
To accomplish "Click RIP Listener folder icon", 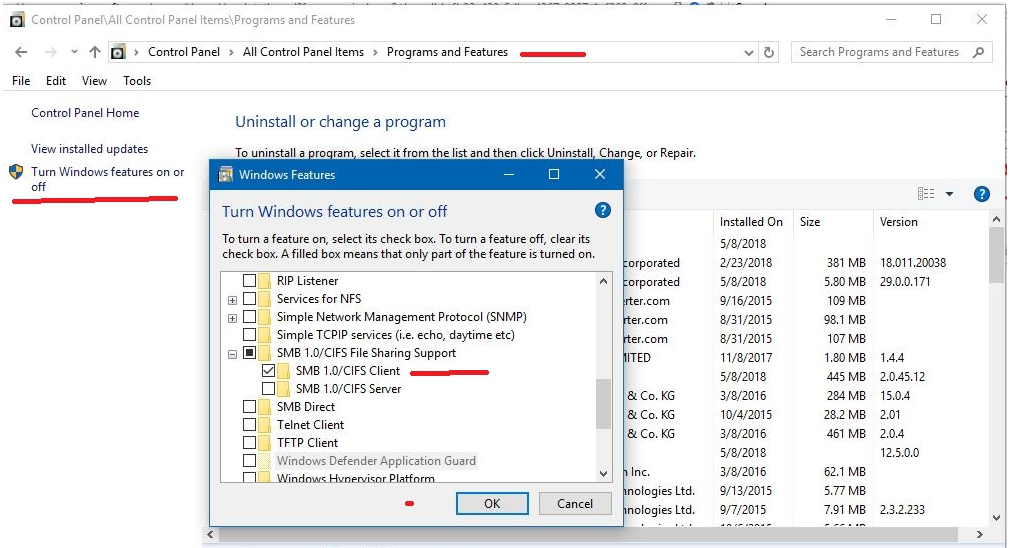I will click(x=265, y=281).
